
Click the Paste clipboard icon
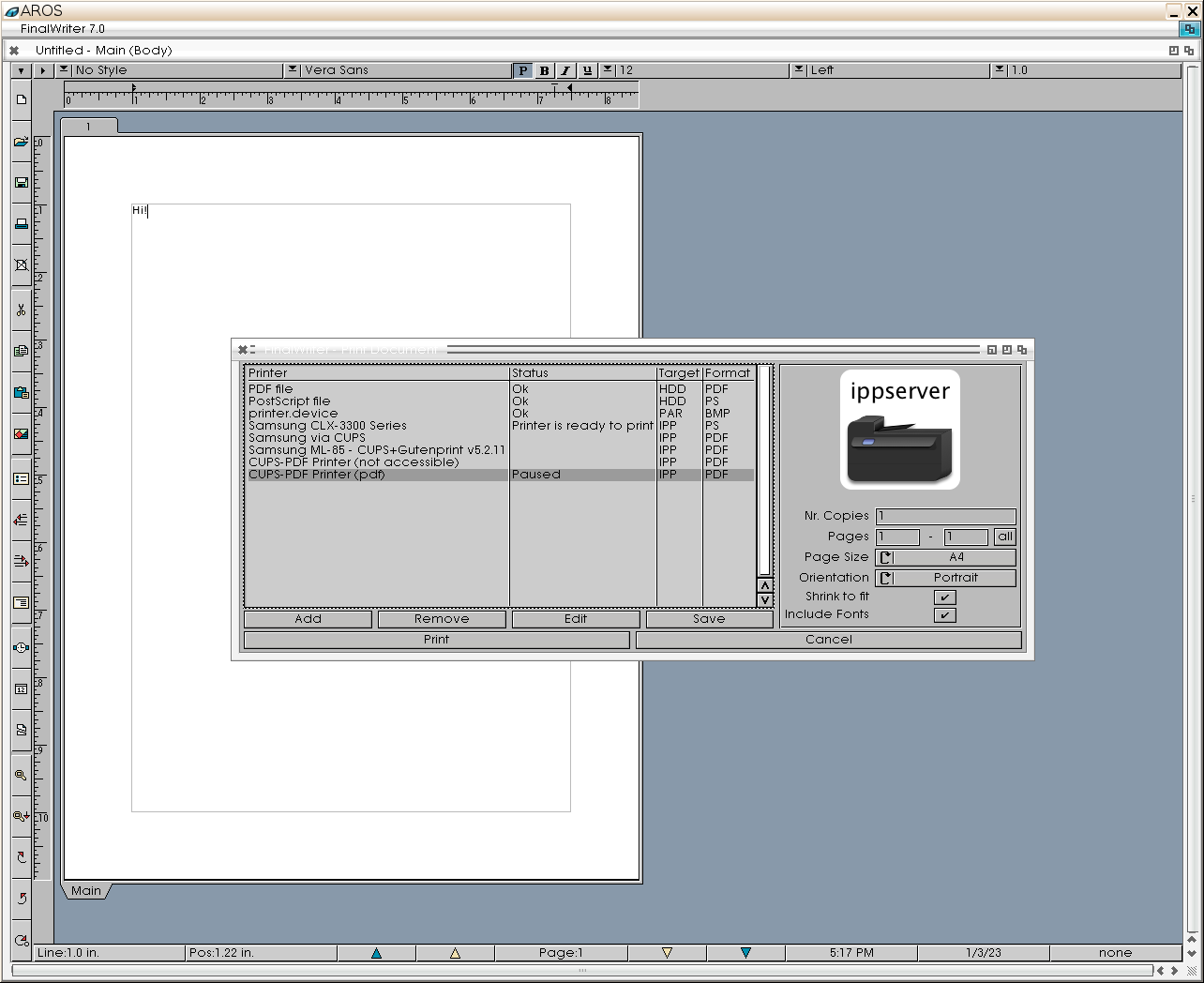click(x=21, y=392)
